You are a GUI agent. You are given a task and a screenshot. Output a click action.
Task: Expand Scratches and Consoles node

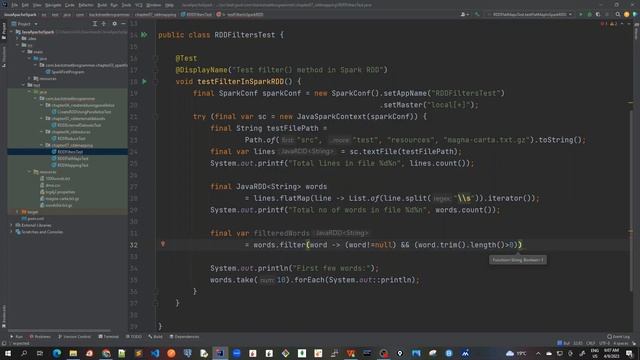[x=11, y=232]
